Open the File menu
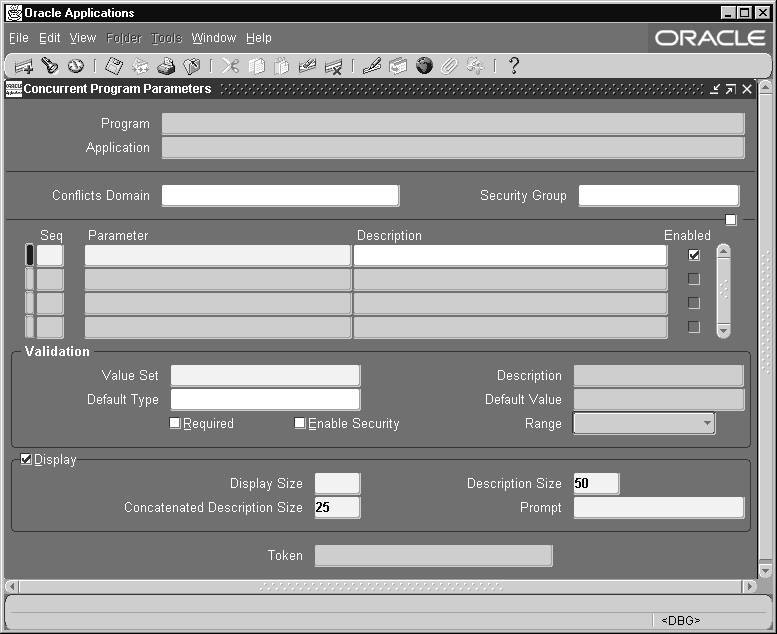Image resolution: width=777 pixels, height=634 pixels. [19, 38]
